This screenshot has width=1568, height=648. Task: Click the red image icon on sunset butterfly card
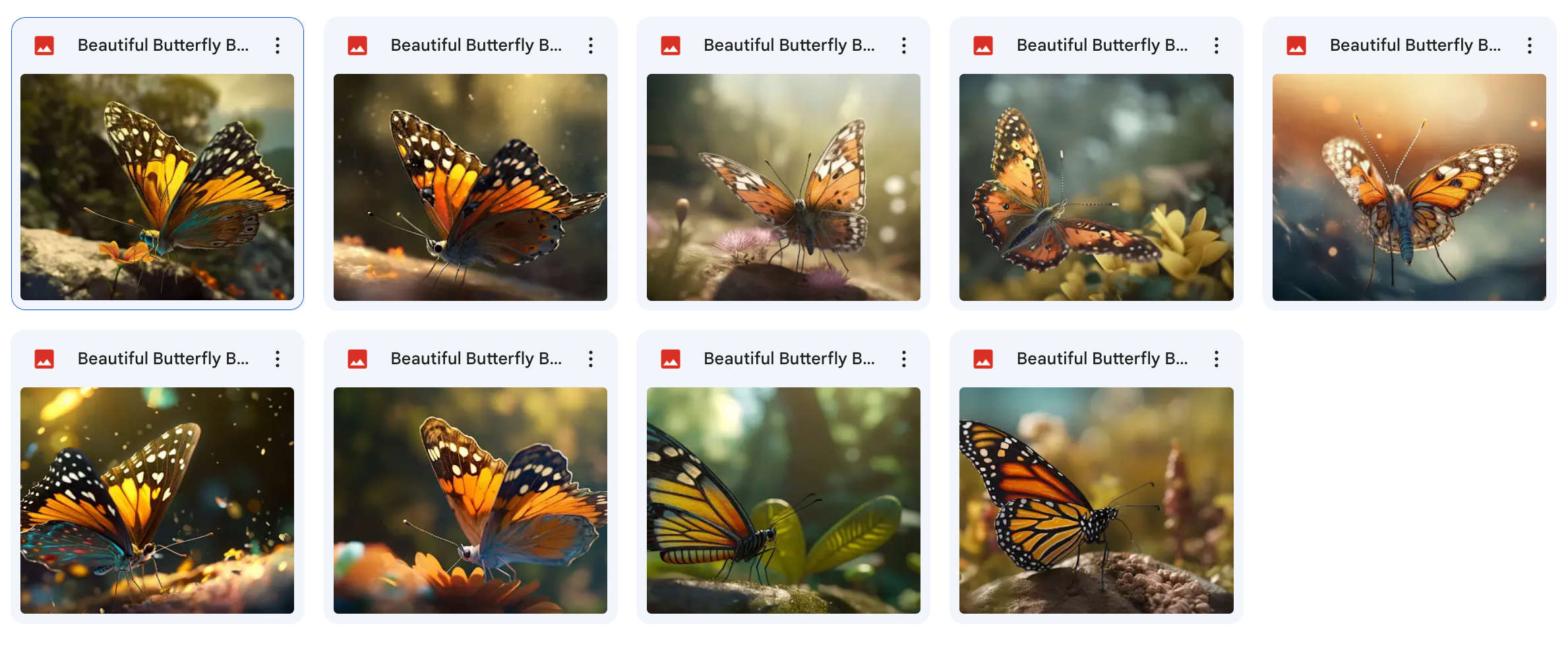pyautogui.click(x=1296, y=46)
